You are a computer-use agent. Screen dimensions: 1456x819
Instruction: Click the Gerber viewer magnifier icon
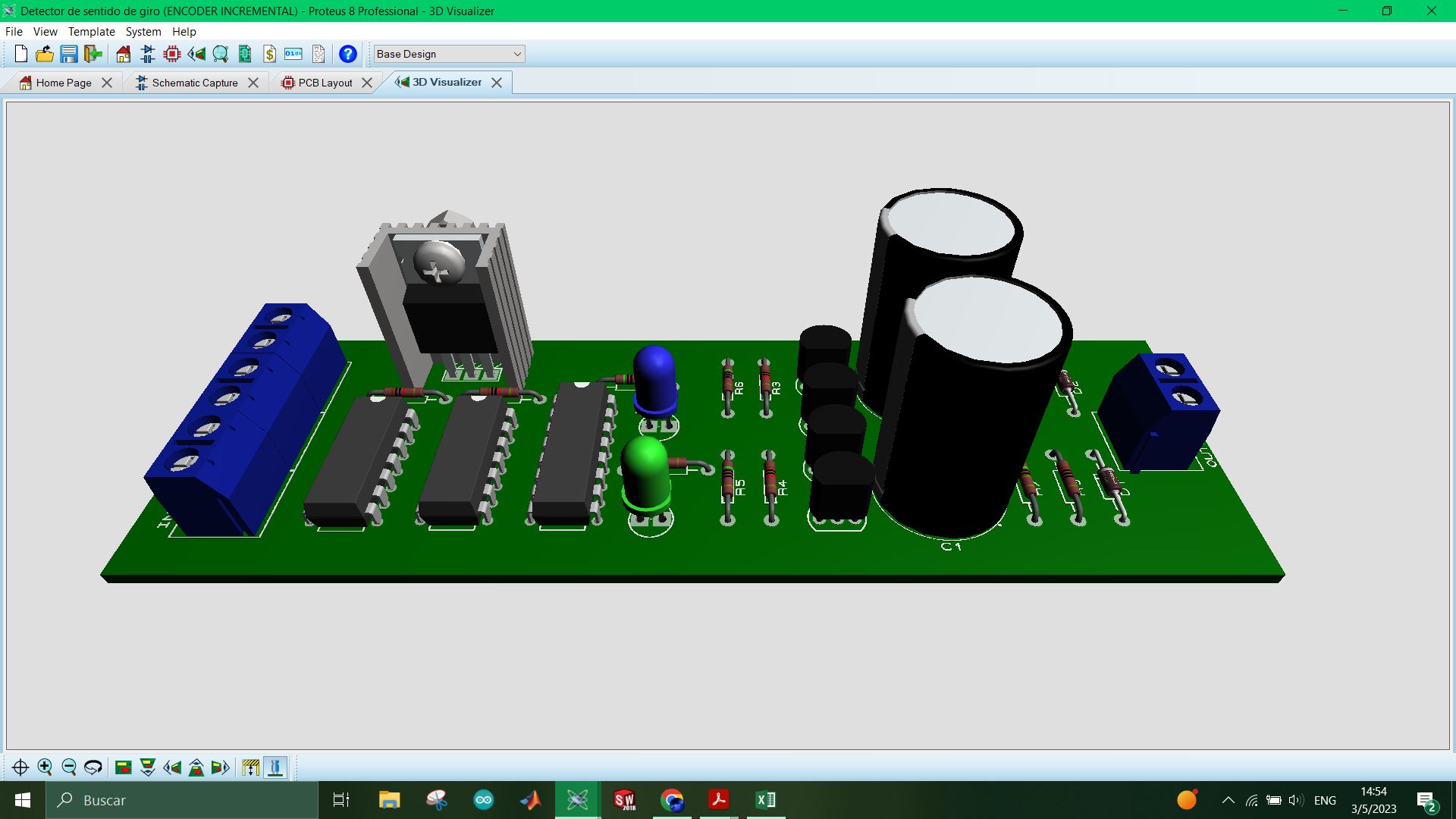(x=221, y=54)
